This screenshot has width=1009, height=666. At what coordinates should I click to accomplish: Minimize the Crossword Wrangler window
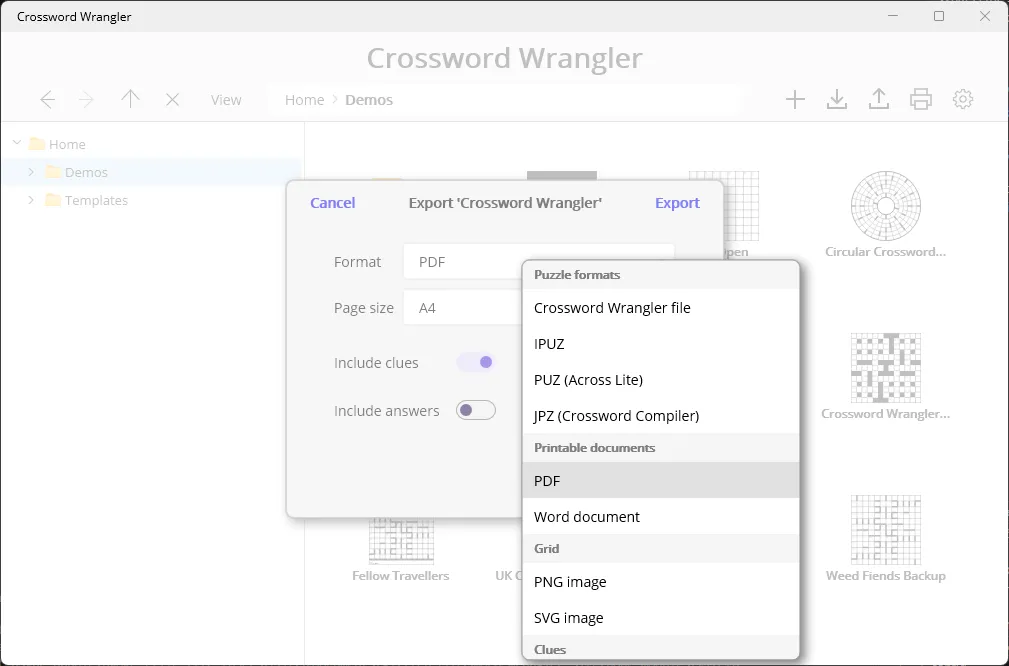893,16
